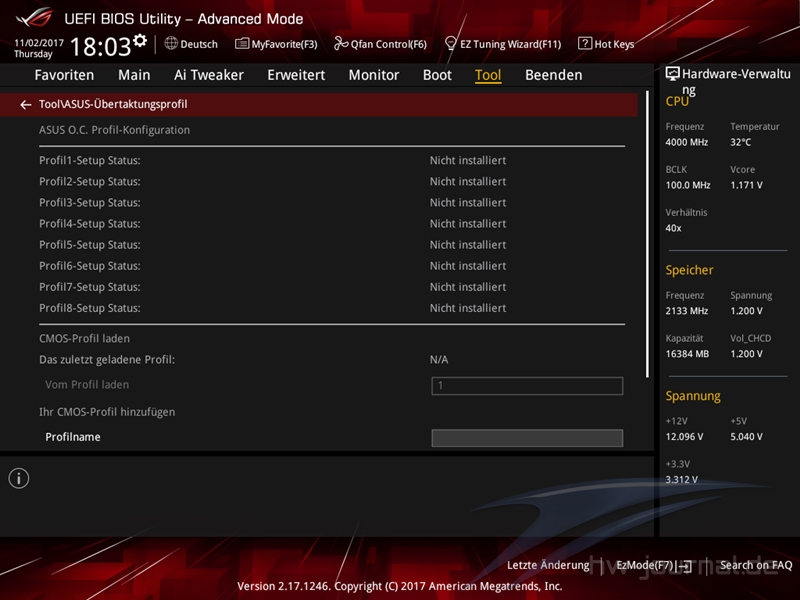Screen dimensions: 800x600
Task: Click the +5V value 5.040 V
Action: (746, 437)
